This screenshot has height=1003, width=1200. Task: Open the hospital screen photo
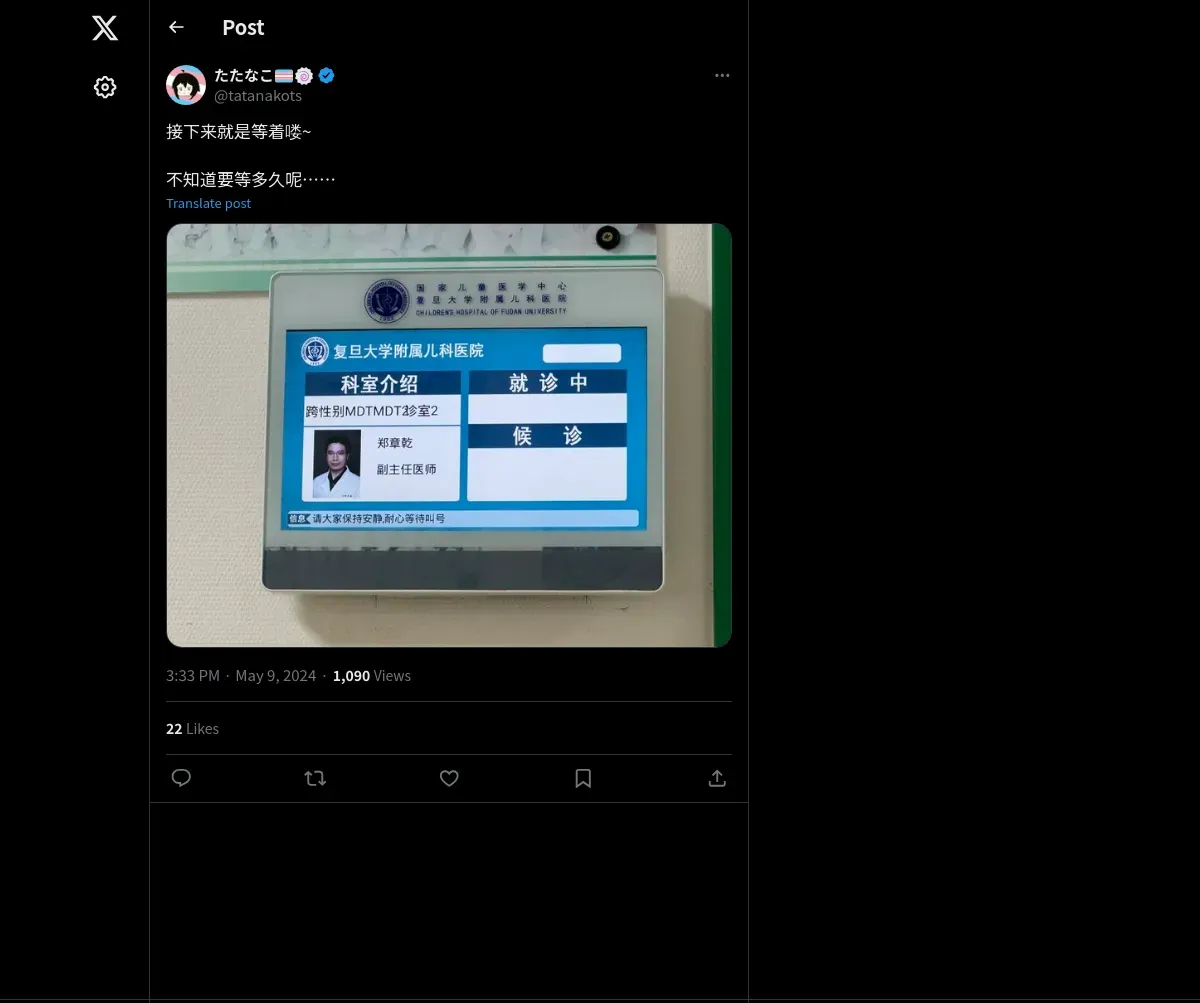[449, 435]
